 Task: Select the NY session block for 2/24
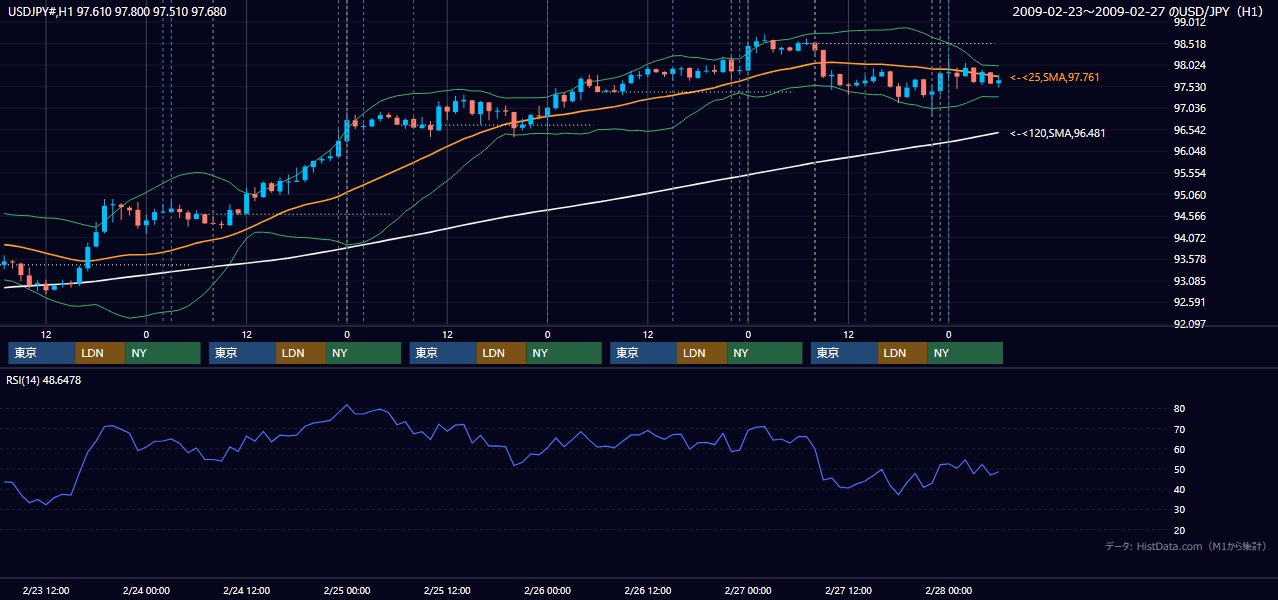coord(364,353)
